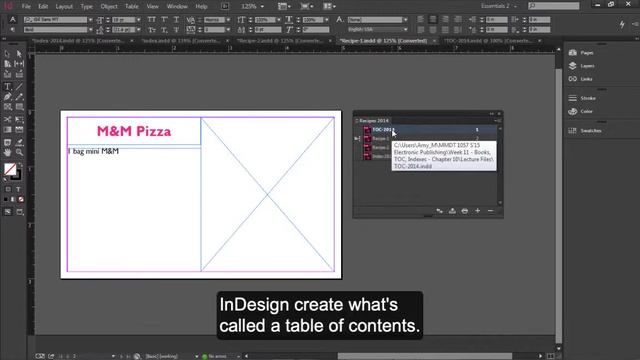Image resolution: width=640 pixels, height=360 pixels.
Task: Select the Pencil tool
Action: click(x=19, y=97)
